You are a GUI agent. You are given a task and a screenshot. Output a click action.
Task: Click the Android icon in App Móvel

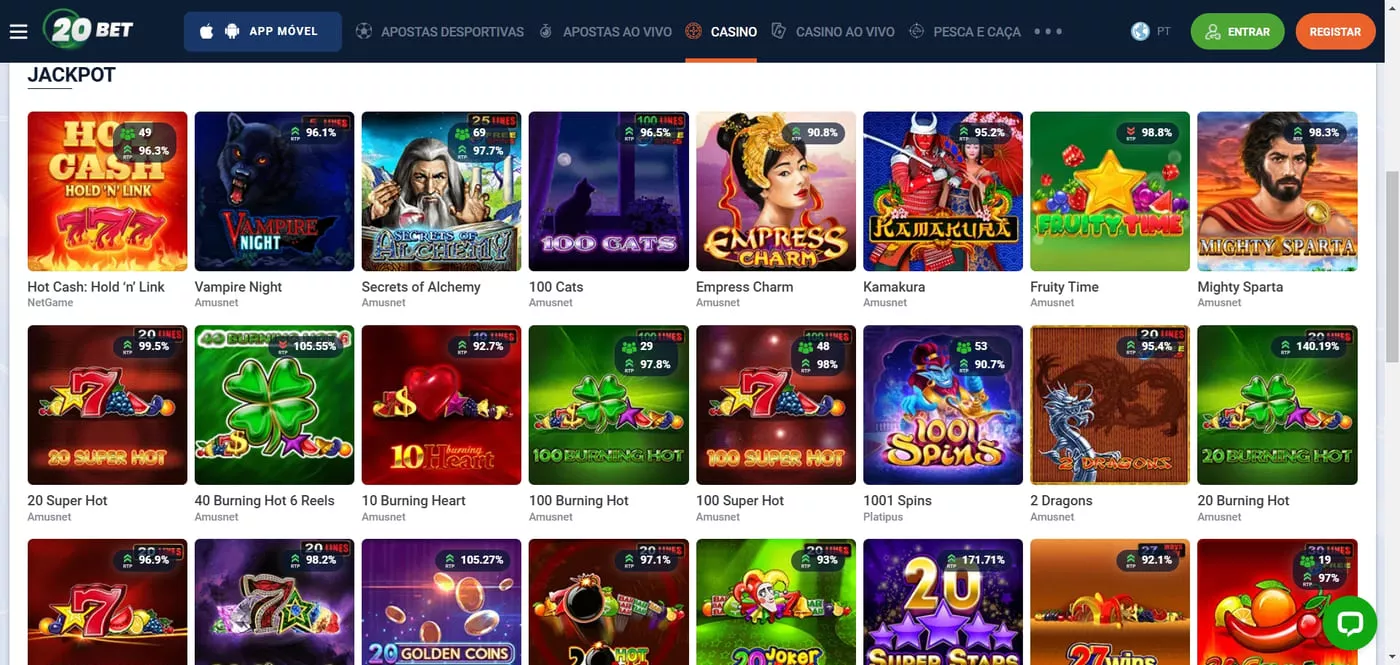point(232,32)
